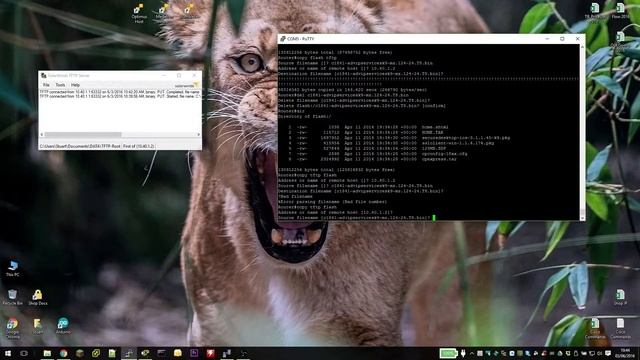Click the TFTP Server title bar icon
The image size is (640, 360).
click(44, 76)
